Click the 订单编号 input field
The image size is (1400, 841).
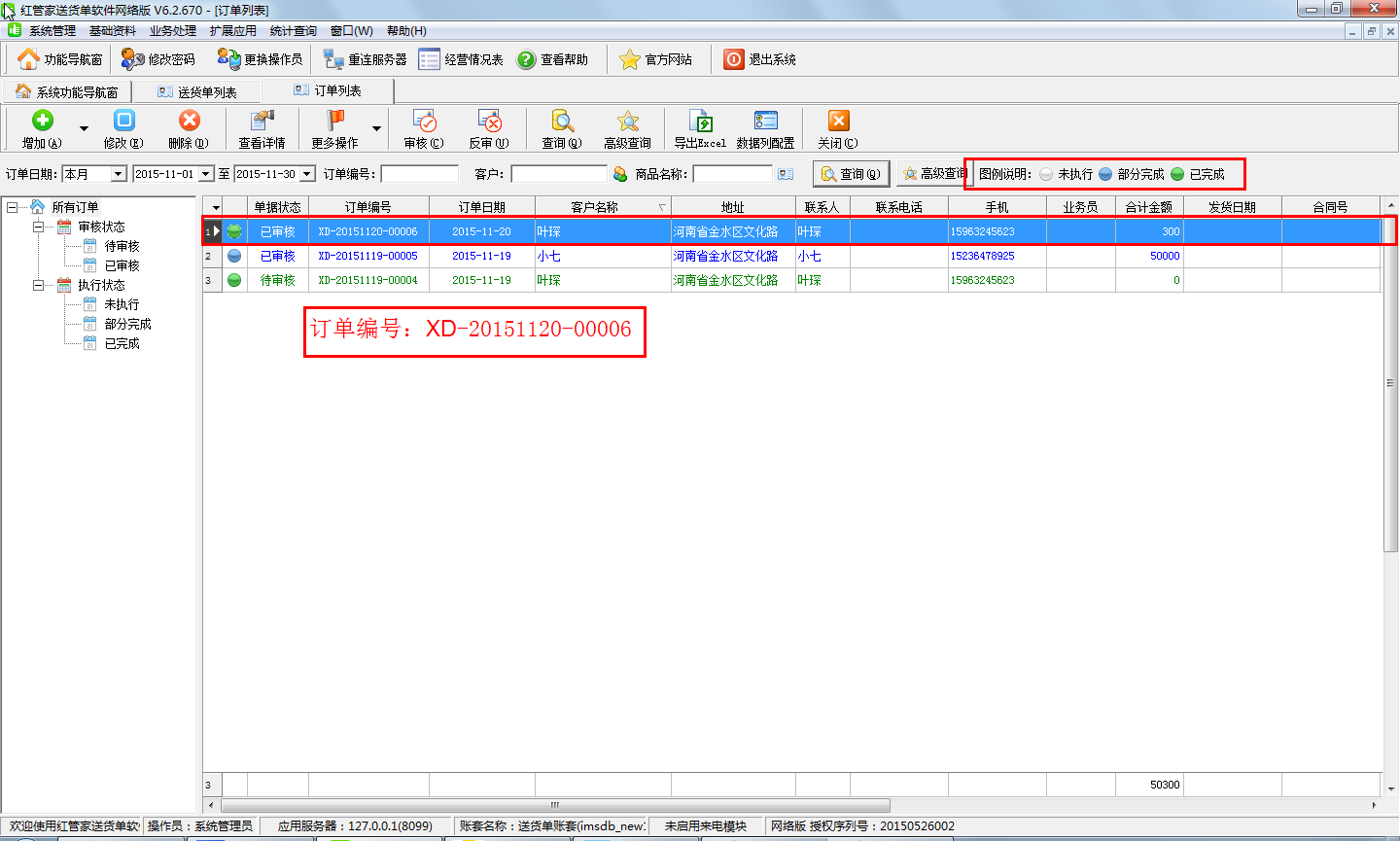[x=419, y=174]
